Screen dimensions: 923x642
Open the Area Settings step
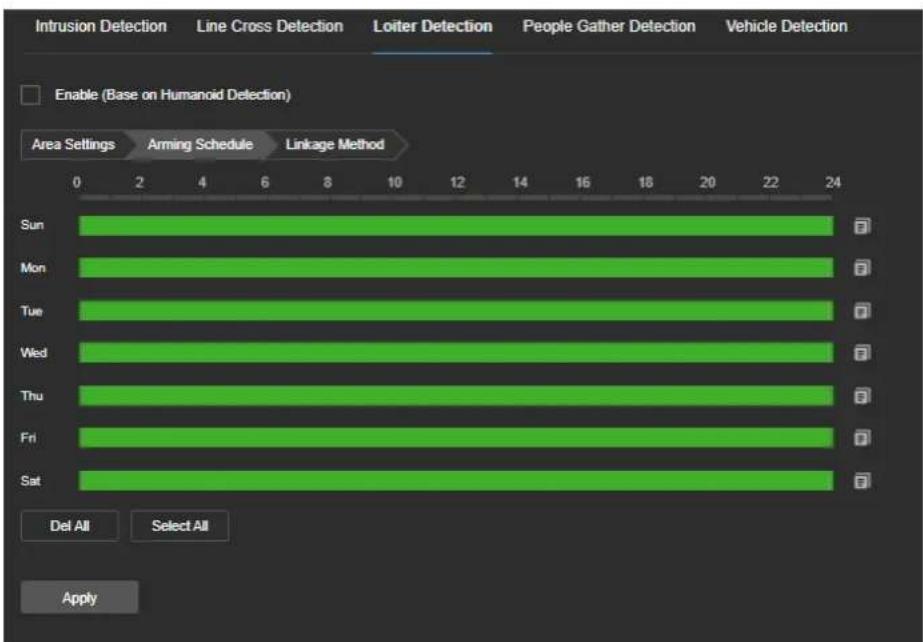click(x=73, y=145)
